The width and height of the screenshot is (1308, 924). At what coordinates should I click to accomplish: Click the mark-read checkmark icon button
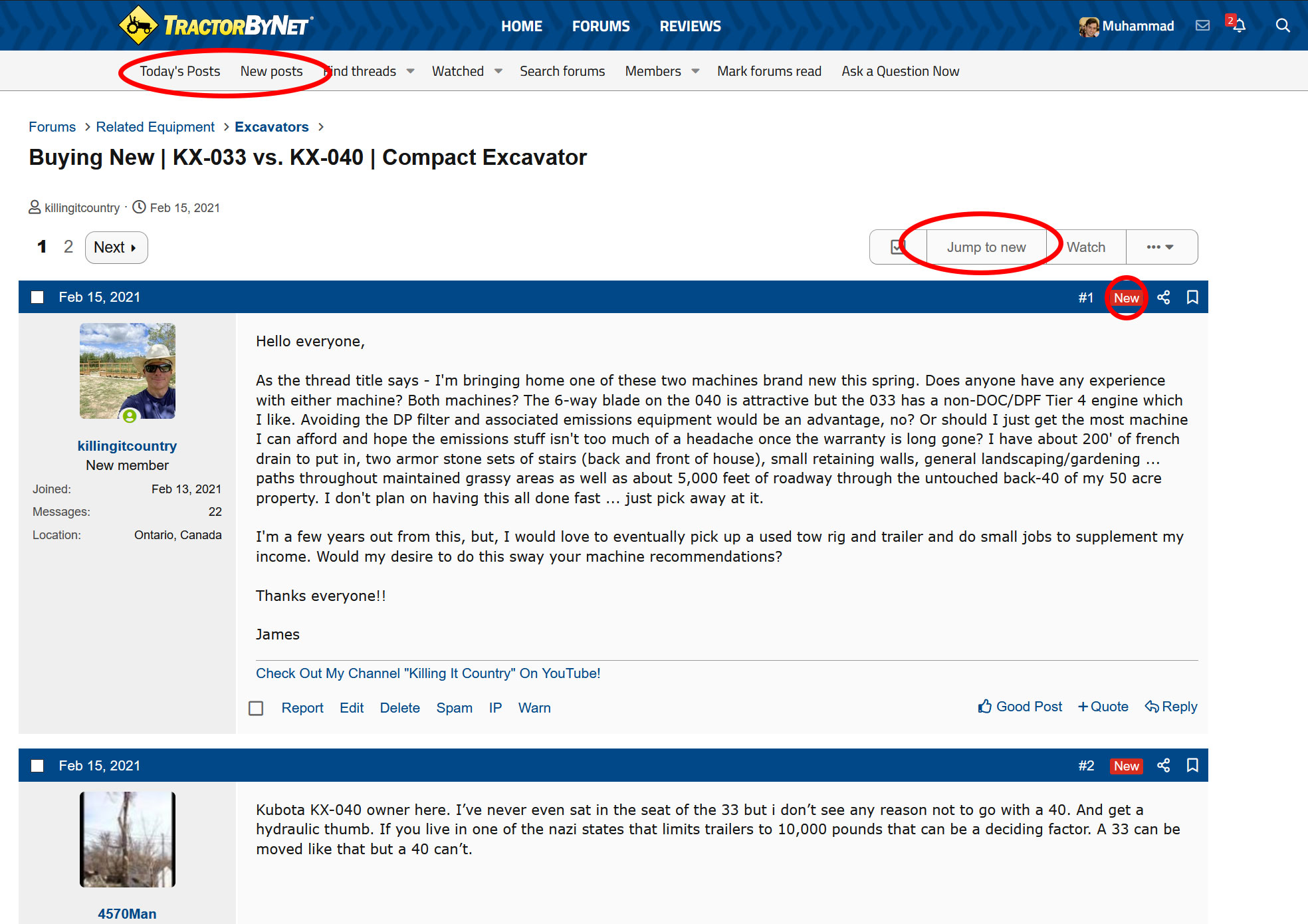pyautogui.click(x=898, y=247)
